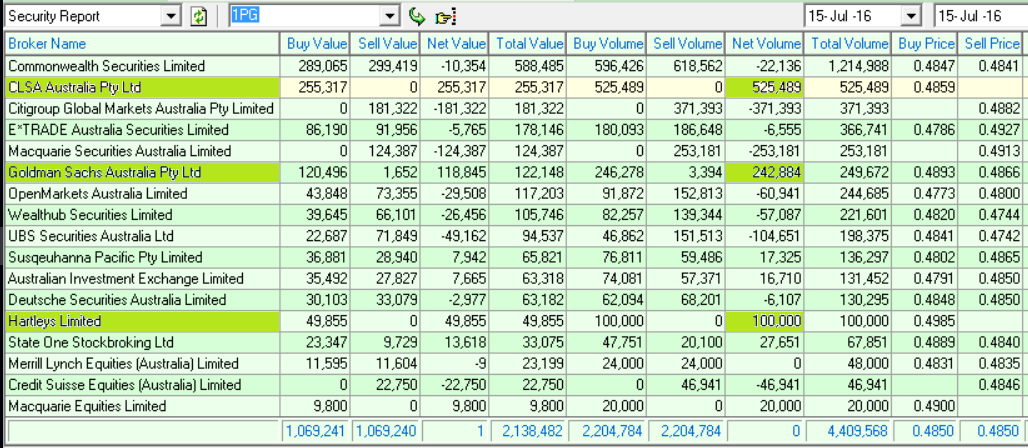The image size is (1028, 448).
Task: Click Merrill Lynch net value -9
Action: pos(455,363)
